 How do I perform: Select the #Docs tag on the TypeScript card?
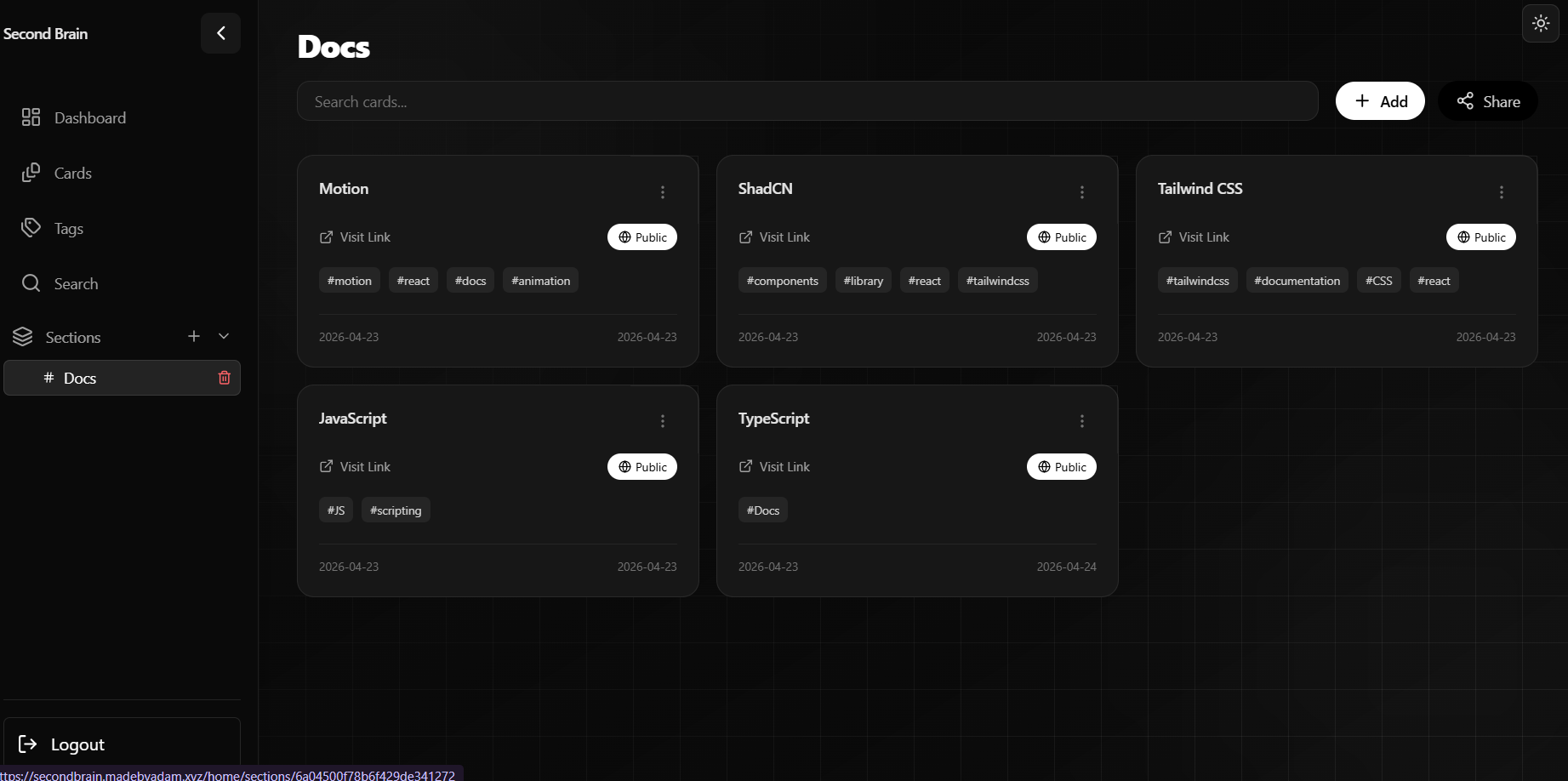click(763, 510)
